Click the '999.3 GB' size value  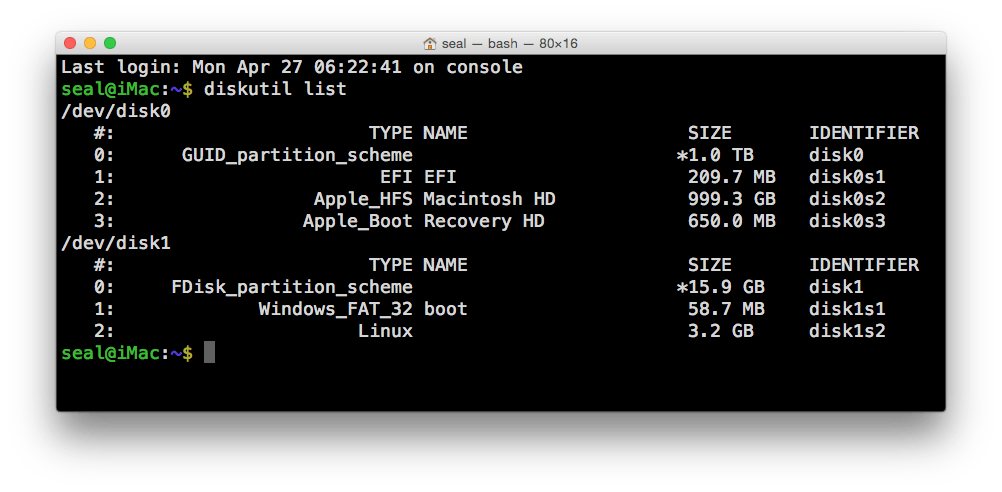(731, 199)
